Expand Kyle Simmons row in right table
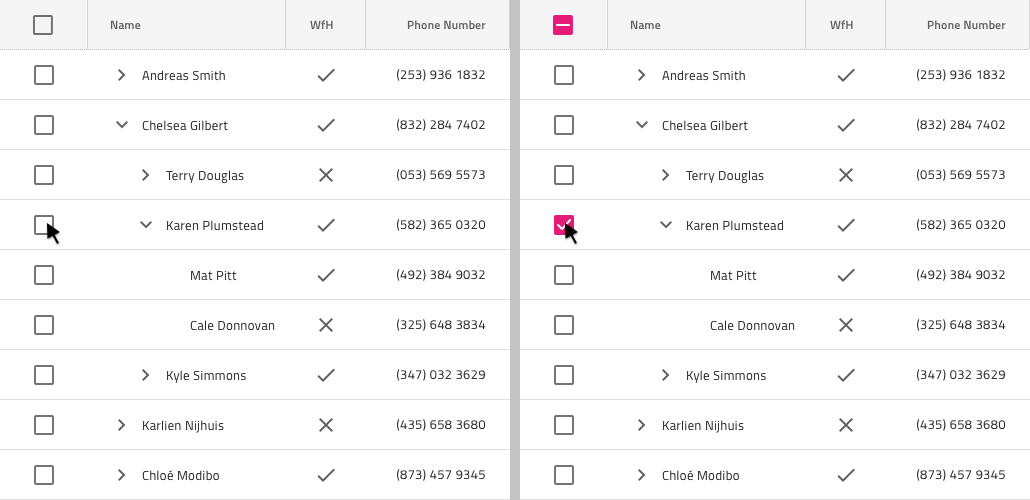The image size is (1030, 500). 665,375
